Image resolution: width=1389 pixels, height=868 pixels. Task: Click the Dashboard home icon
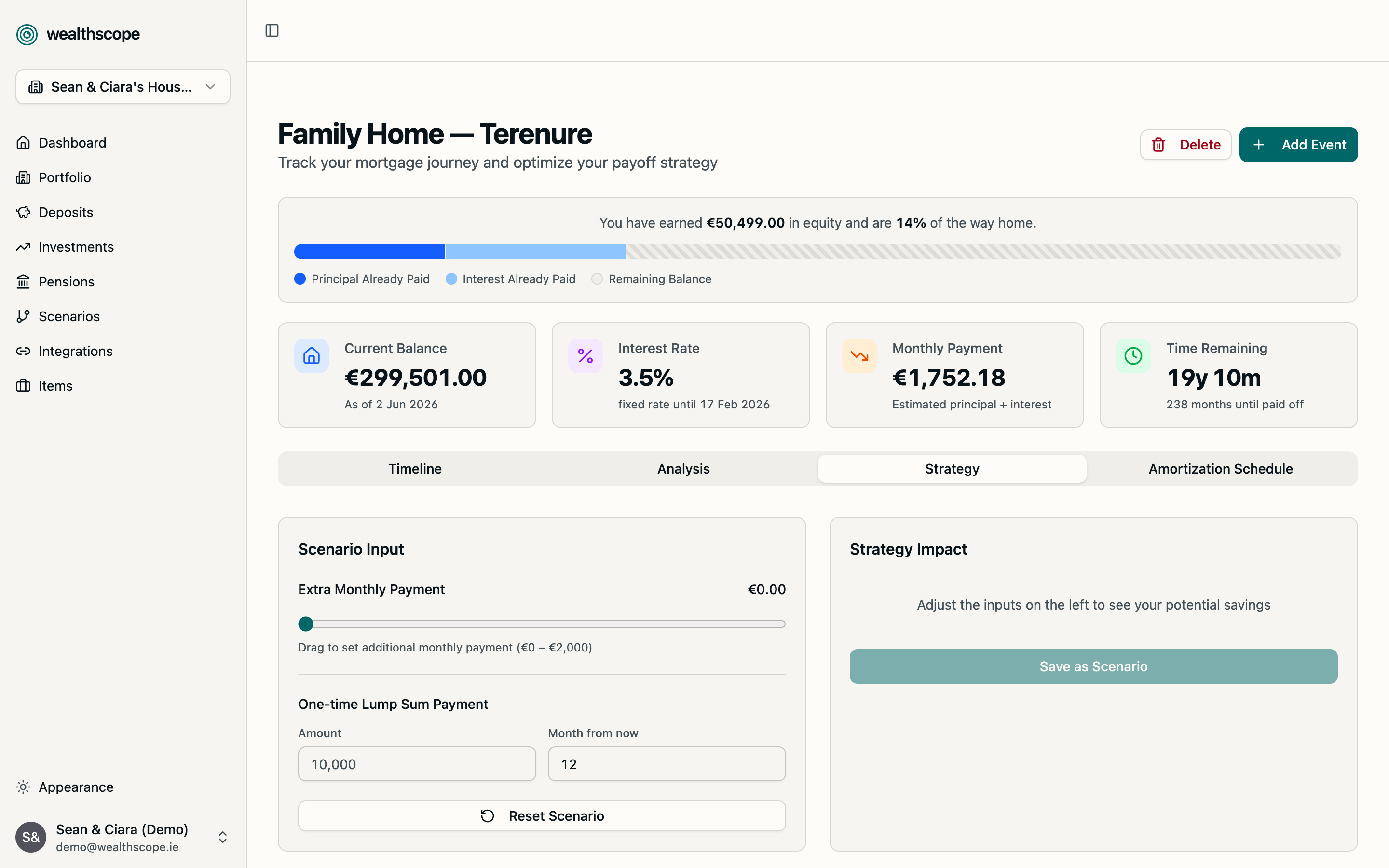[x=23, y=142]
